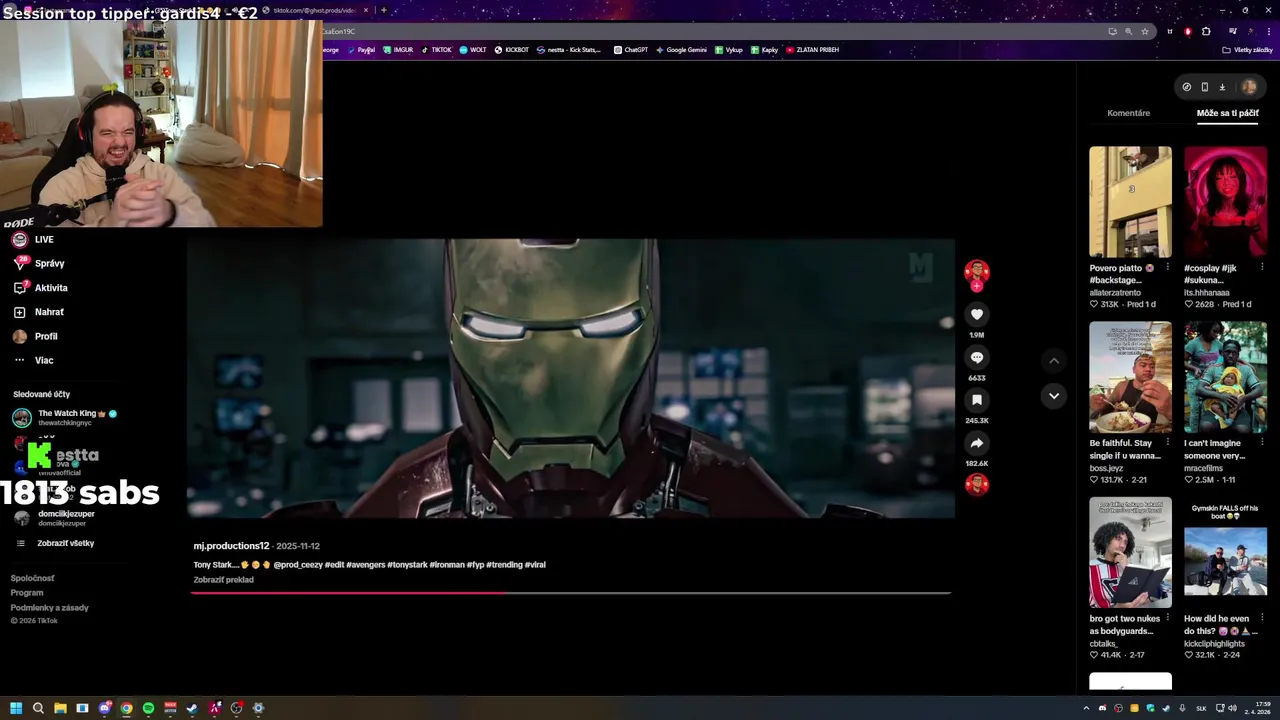This screenshot has height=720, width=1280.
Task: Open more options for 'Be faithful' card
Action: click(x=1167, y=443)
